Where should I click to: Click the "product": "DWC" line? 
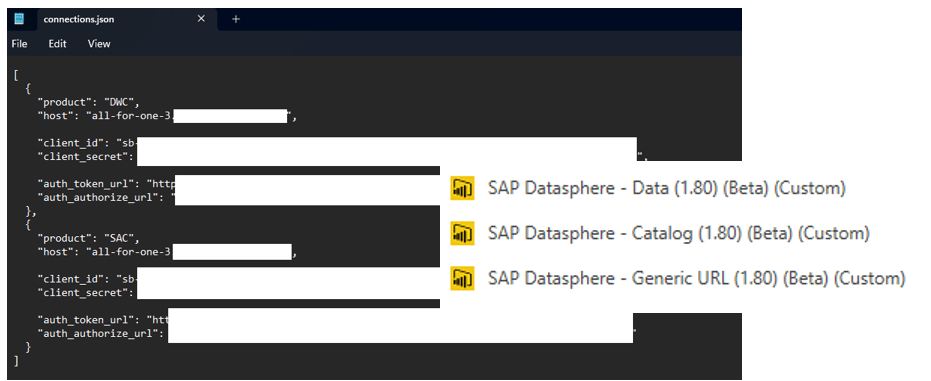point(88,101)
